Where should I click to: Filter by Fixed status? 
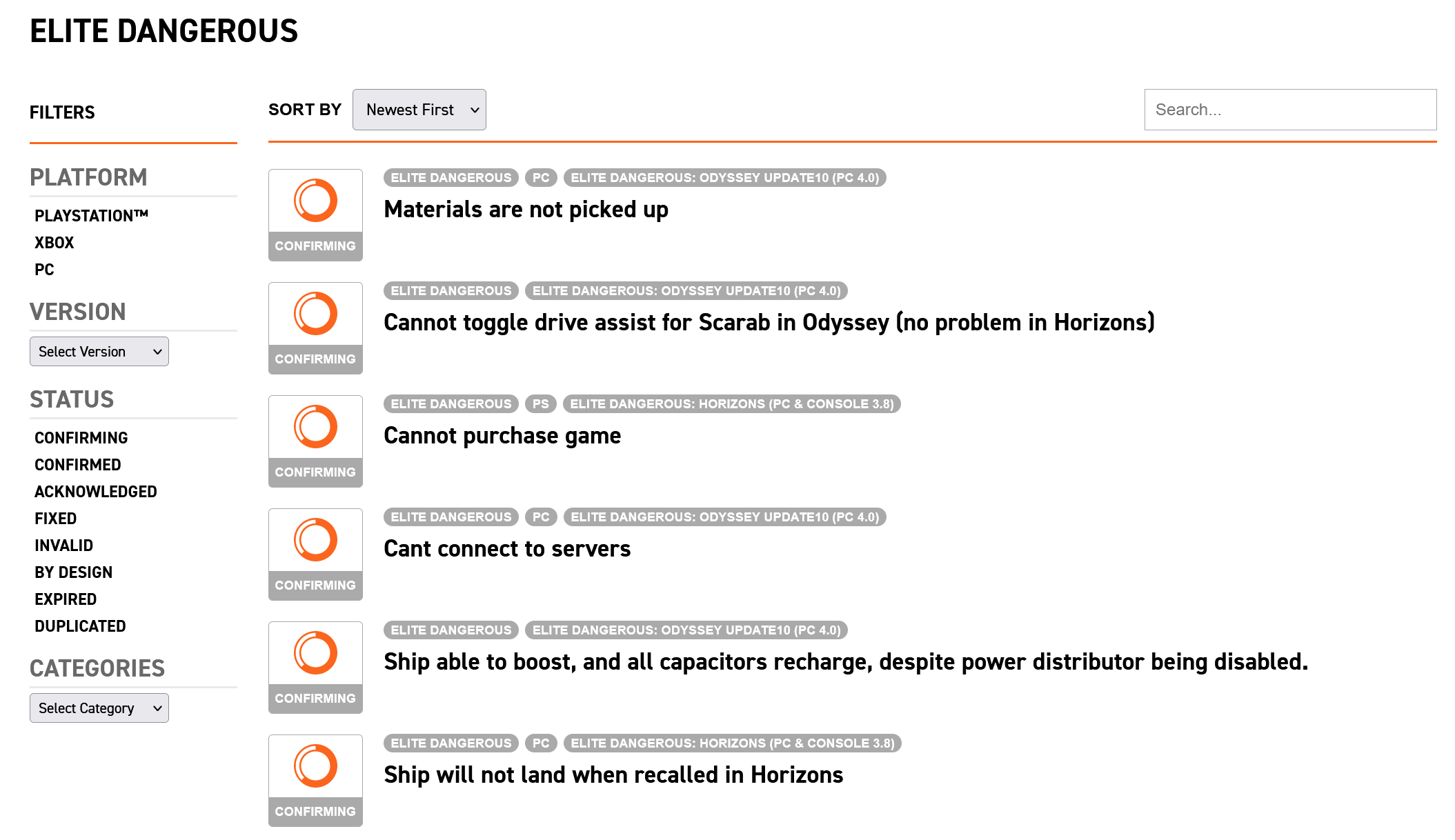[x=56, y=519]
